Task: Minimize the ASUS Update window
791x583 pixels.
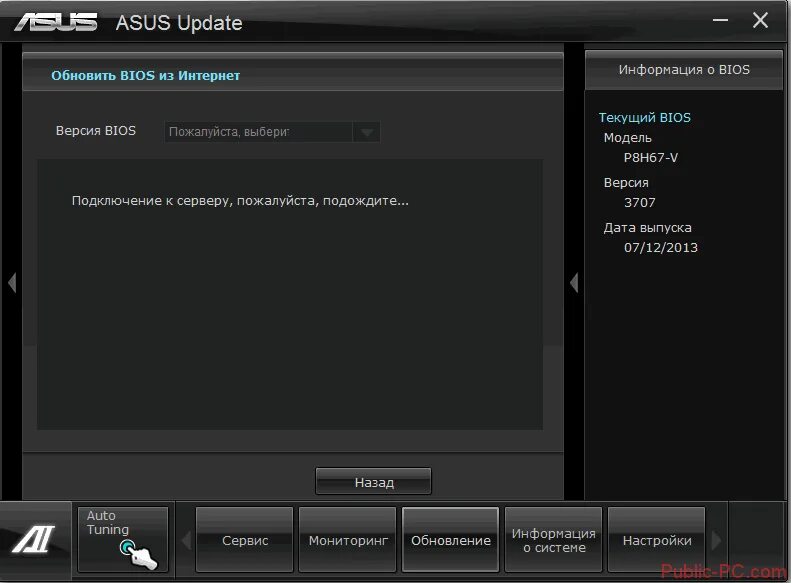Action: 720,21
